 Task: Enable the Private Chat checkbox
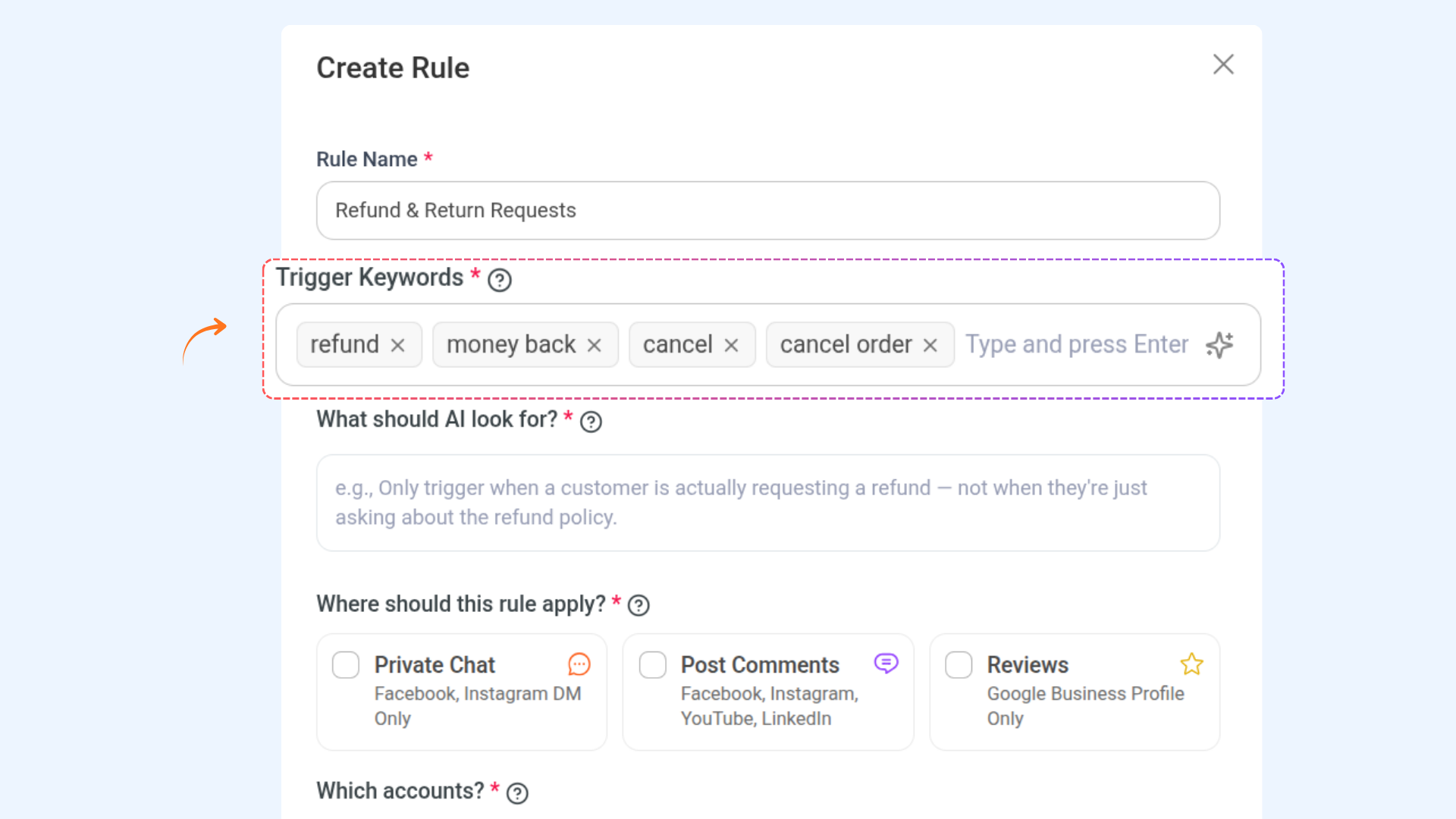(346, 665)
